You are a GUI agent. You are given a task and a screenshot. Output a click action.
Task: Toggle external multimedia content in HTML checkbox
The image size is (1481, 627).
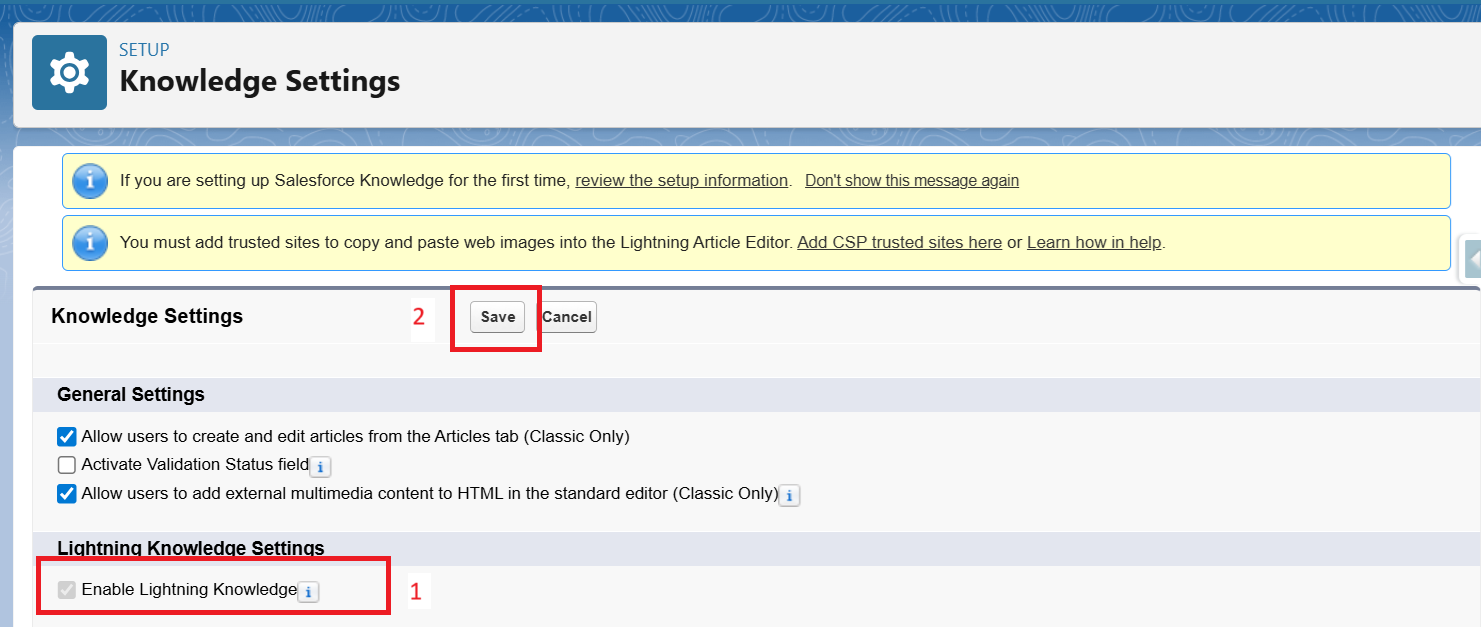67,493
